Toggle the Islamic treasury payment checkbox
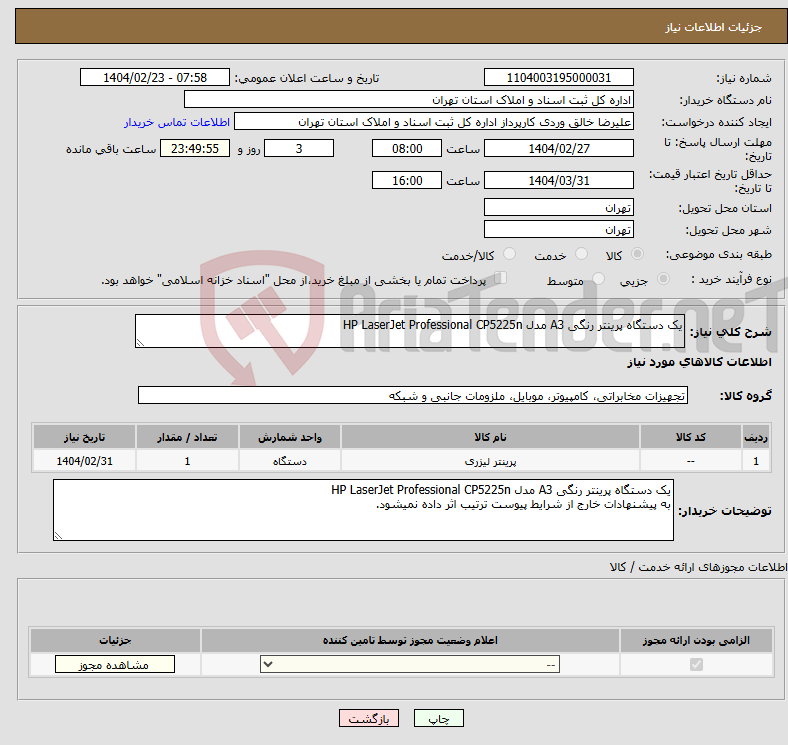This screenshot has width=788, height=745. pos(501,278)
